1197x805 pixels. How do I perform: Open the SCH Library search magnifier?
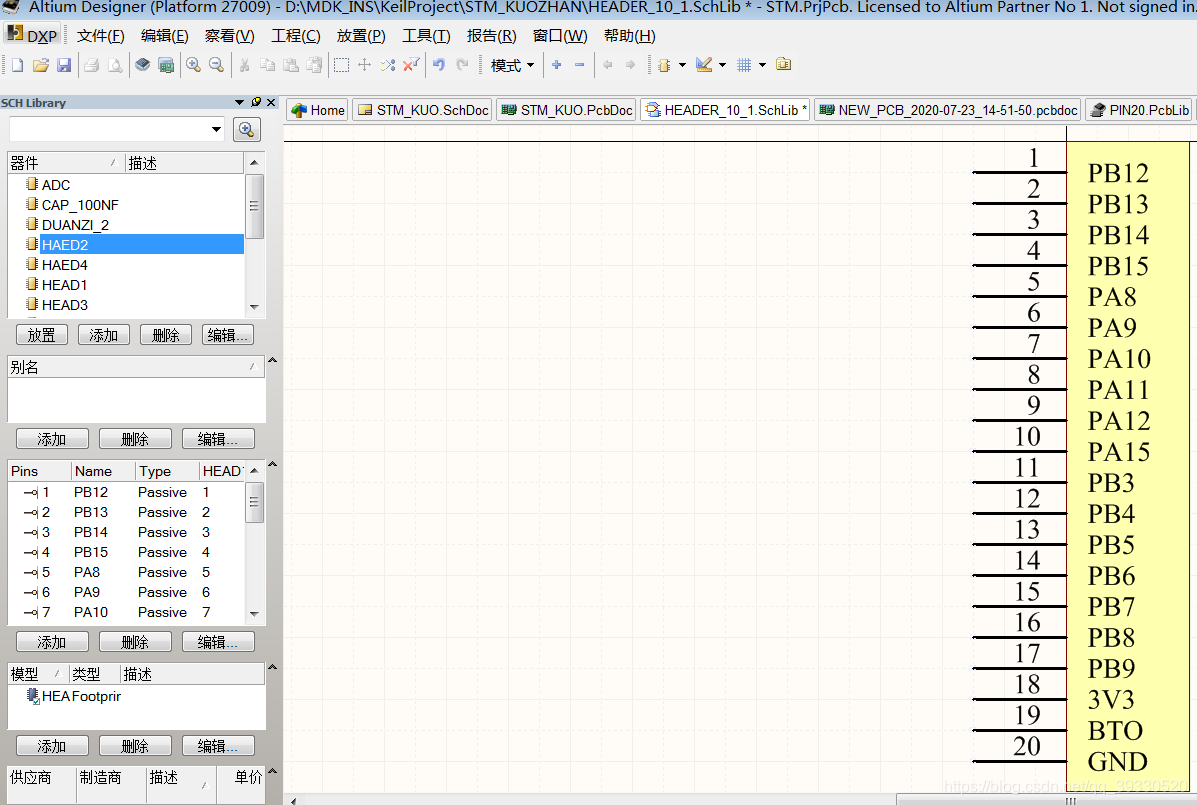pos(247,130)
